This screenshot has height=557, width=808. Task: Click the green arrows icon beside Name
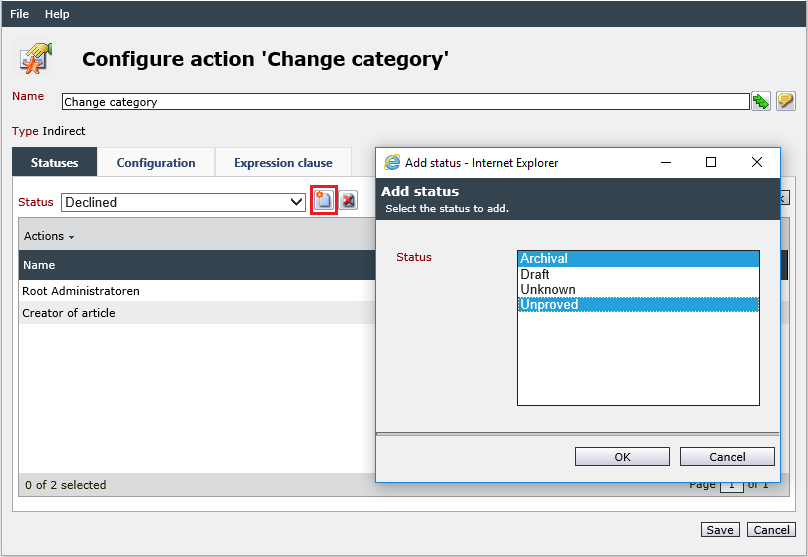click(x=761, y=101)
